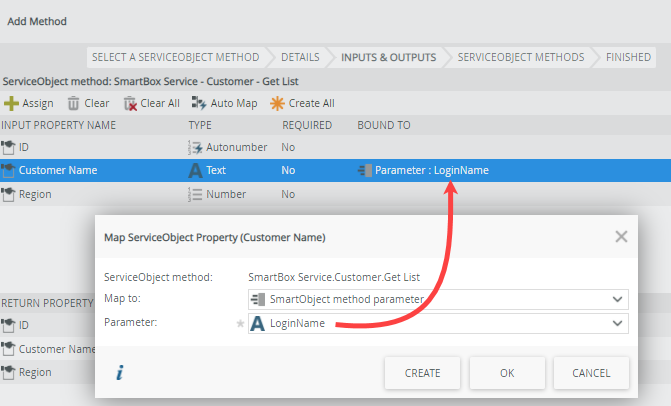Click the blue info icon in dialog
Image resolution: width=671 pixels, height=406 pixels.
point(120,373)
